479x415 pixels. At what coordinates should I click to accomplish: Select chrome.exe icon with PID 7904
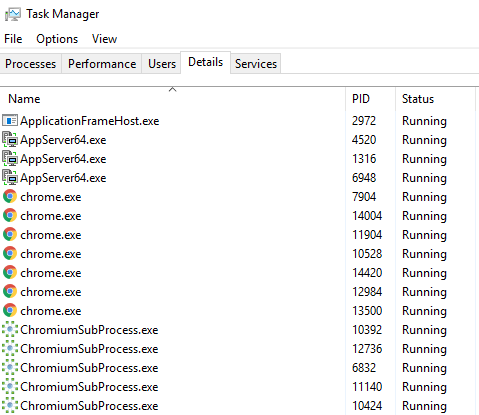click(x=10, y=196)
